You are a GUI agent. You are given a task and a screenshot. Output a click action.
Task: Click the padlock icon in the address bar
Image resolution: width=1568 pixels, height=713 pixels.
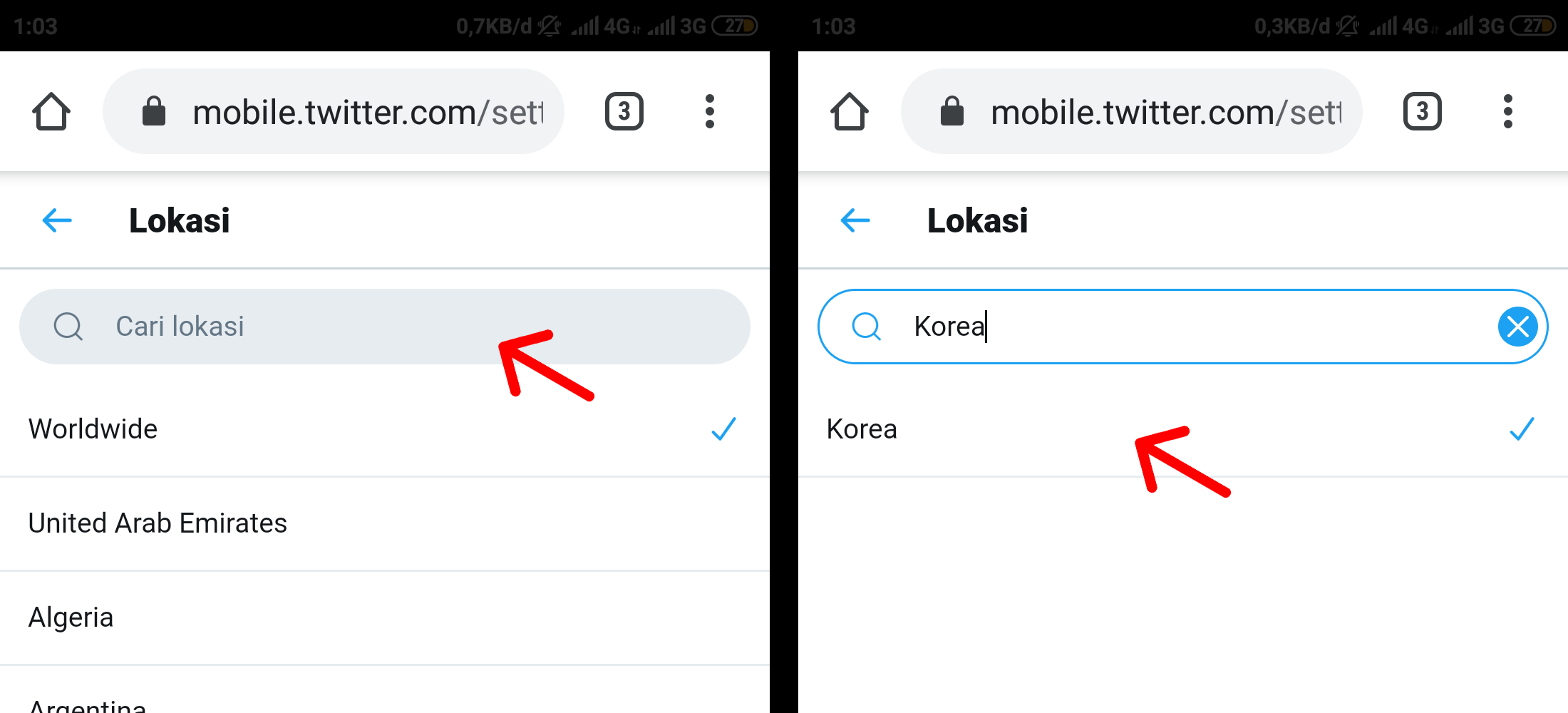pos(154,111)
